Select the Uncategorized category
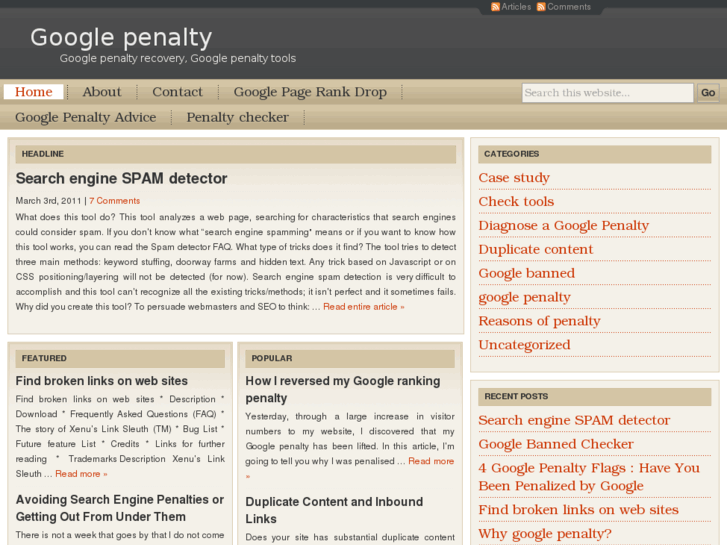 click(x=524, y=345)
